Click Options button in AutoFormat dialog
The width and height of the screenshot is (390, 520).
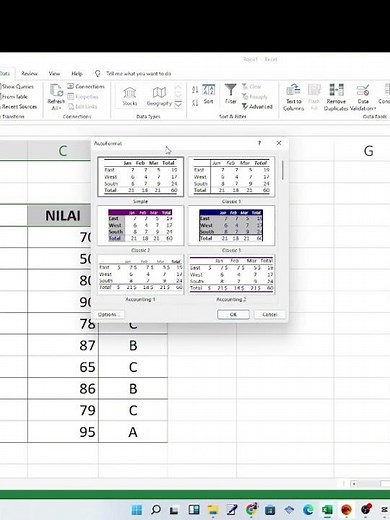coord(108,314)
